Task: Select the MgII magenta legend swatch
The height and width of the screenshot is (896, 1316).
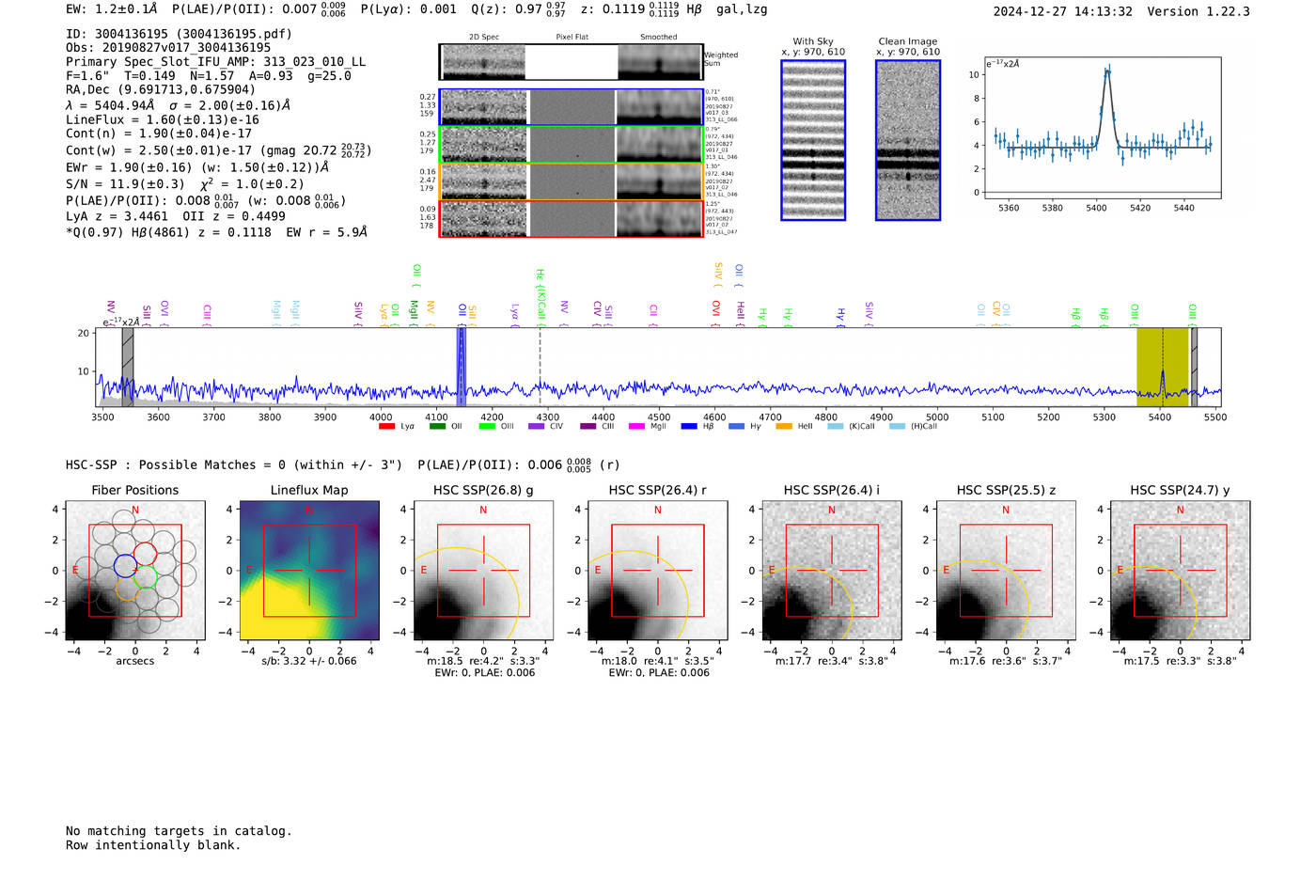Action: [x=636, y=426]
